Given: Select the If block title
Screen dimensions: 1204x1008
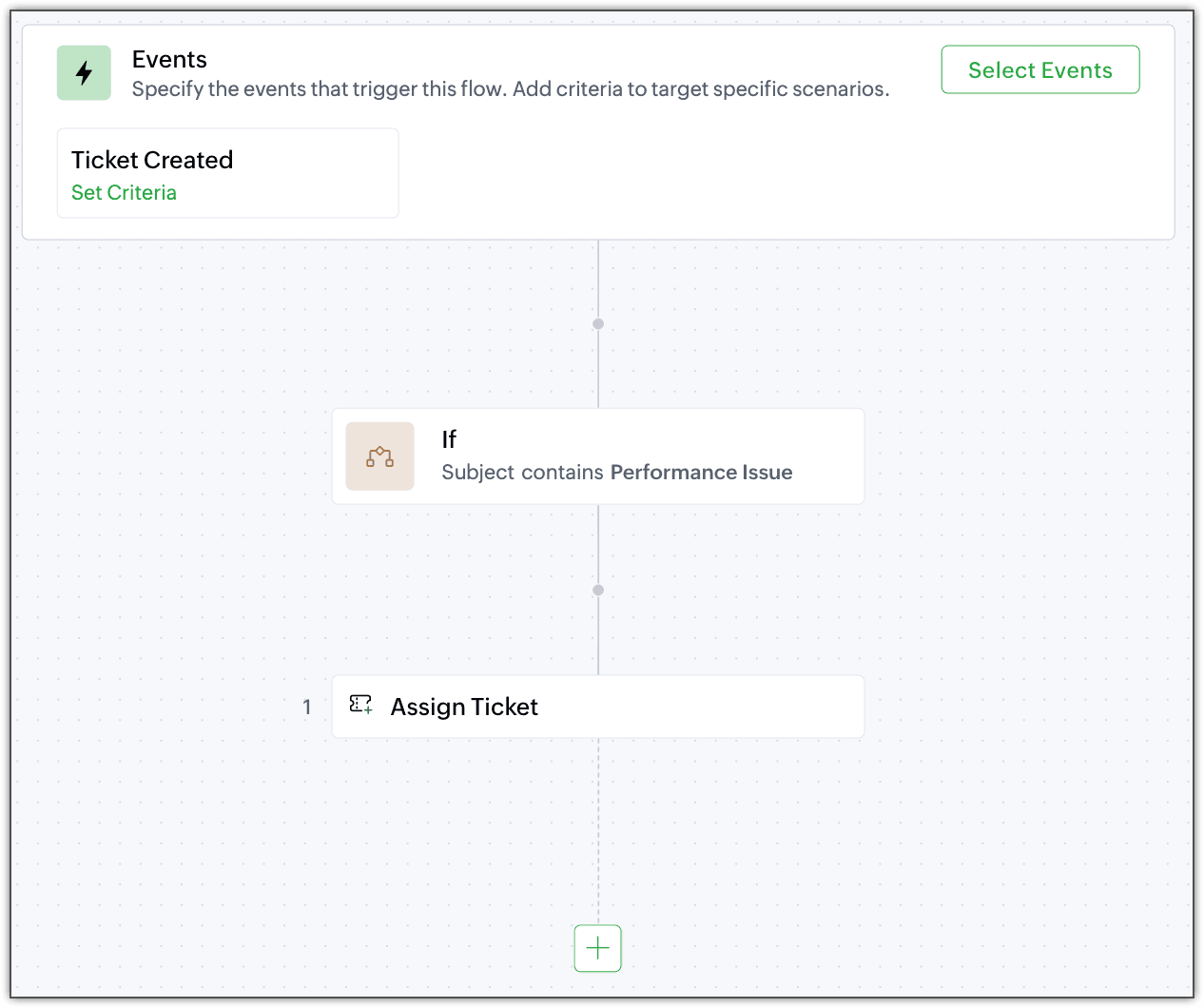Looking at the screenshot, I should (x=449, y=439).
